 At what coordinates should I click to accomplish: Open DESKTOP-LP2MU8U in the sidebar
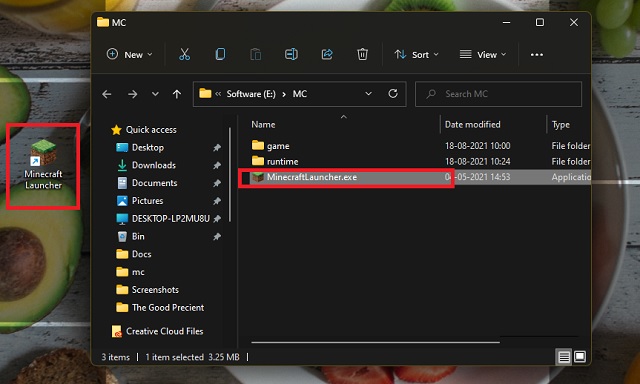[171, 219]
